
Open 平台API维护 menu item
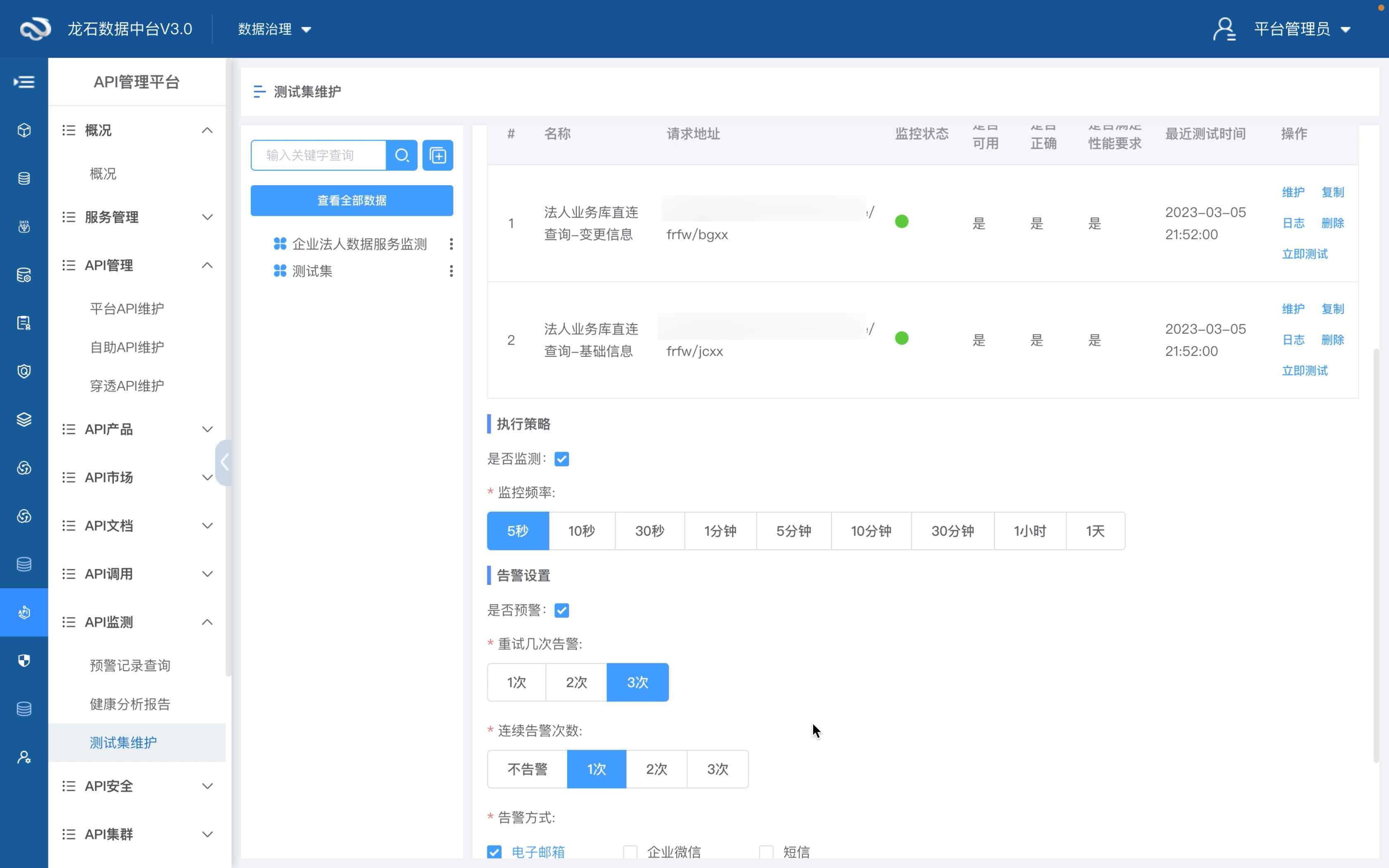coord(127,308)
